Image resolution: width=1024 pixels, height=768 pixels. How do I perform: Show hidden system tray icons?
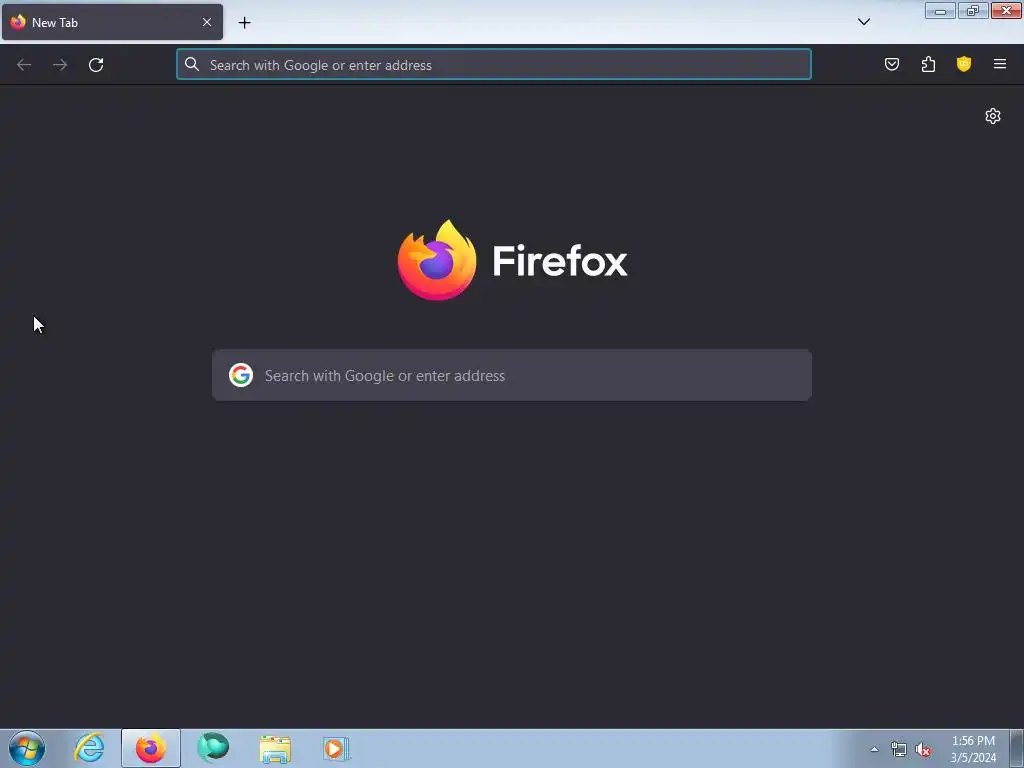pos(874,749)
